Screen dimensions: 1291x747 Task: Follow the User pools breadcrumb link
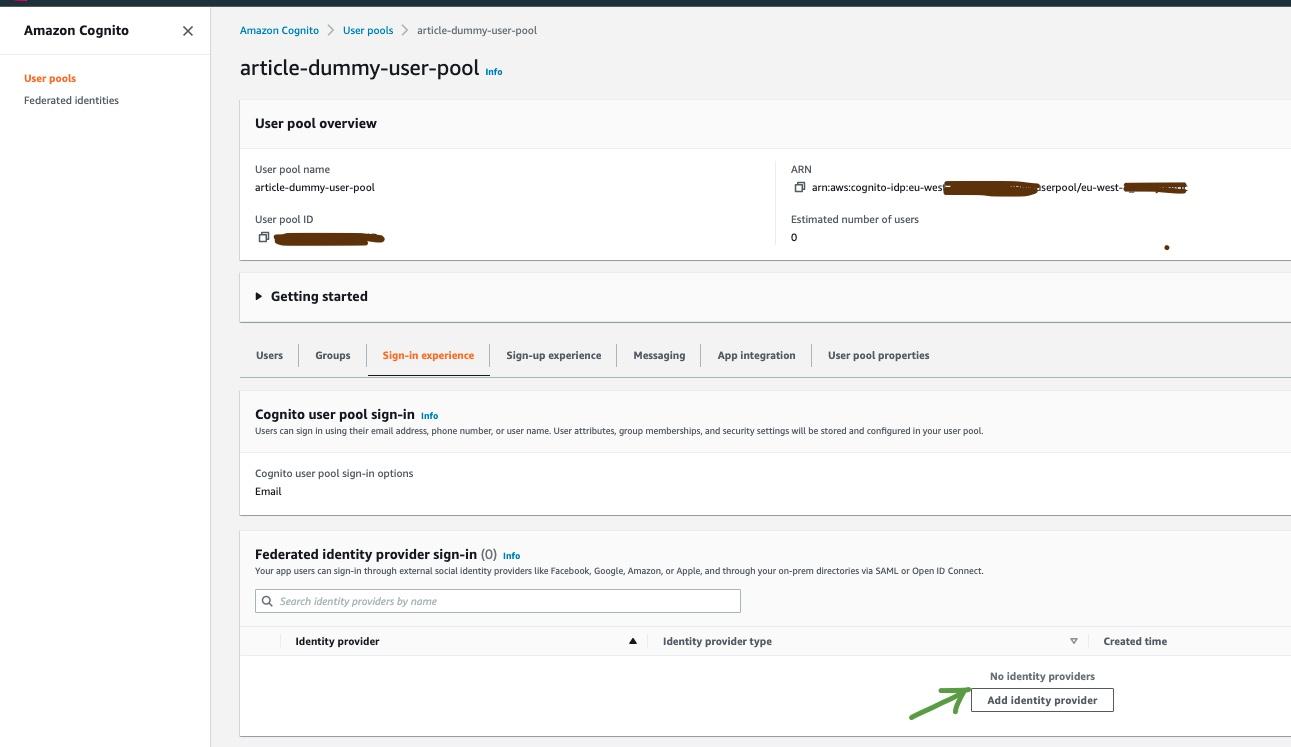pyautogui.click(x=368, y=30)
